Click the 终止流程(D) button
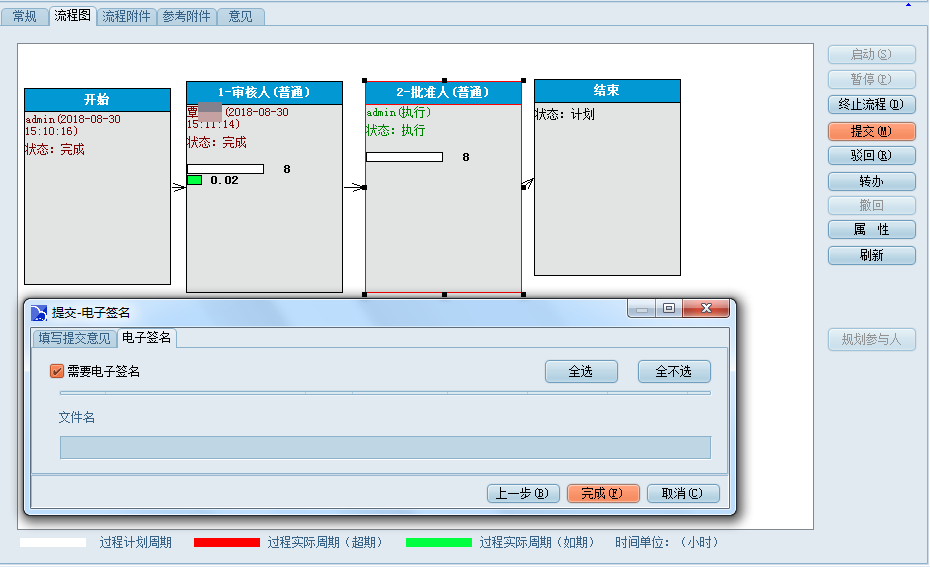Viewport: 930px width, 567px height. tap(871, 104)
